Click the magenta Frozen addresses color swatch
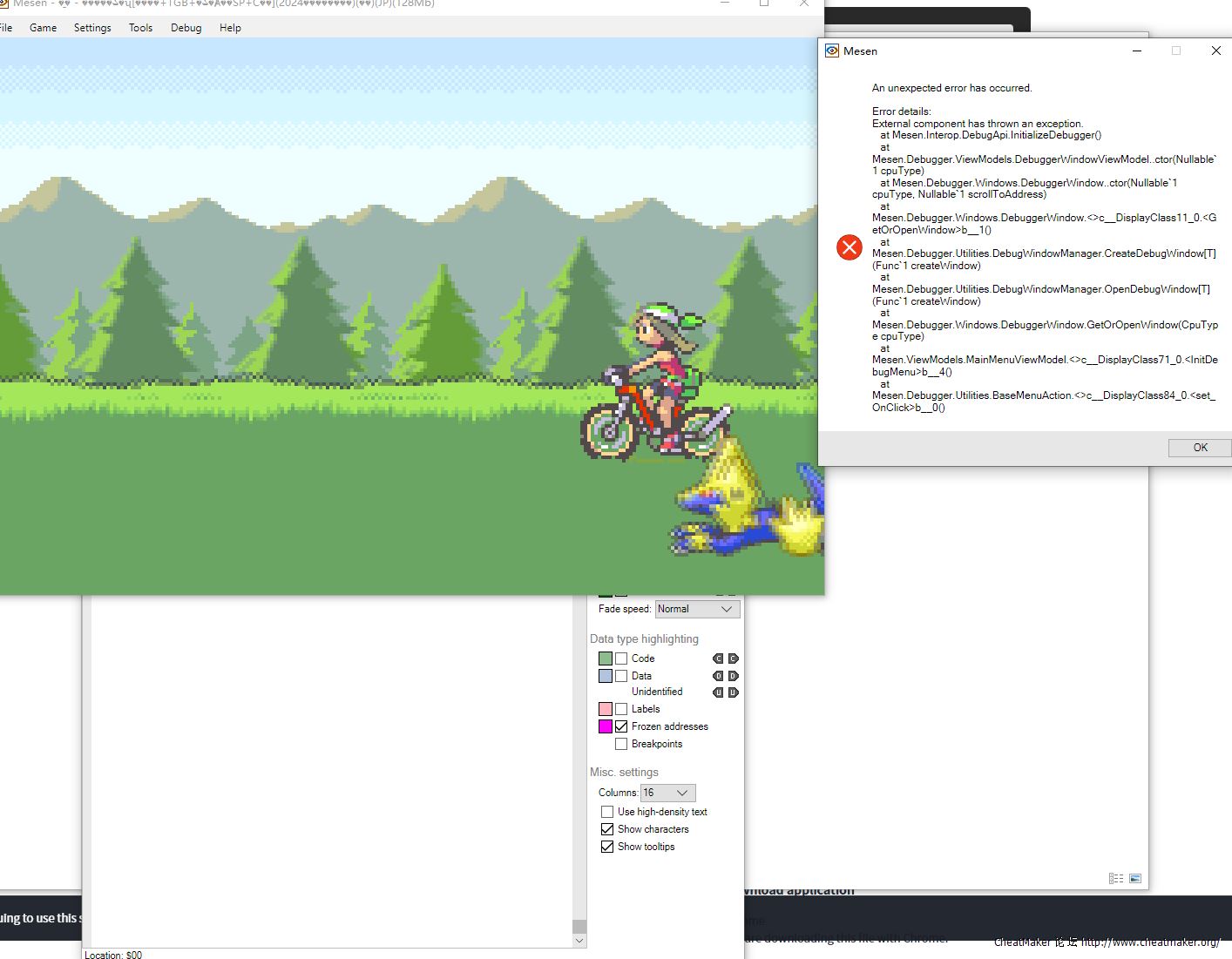The height and width of the screenshot is (959, 1232). click(x=606, y=726)
